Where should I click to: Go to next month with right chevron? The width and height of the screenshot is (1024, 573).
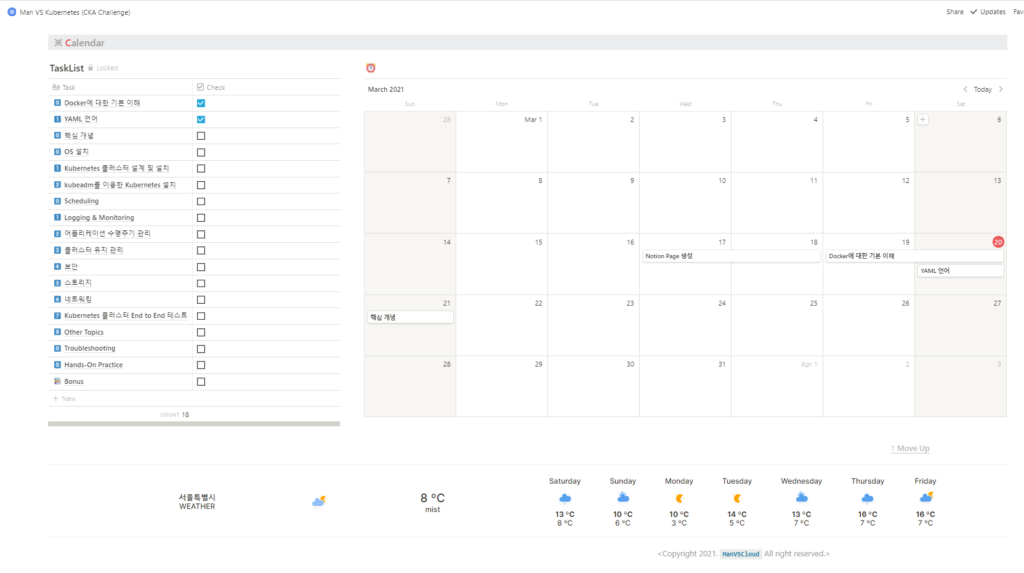click(1000, 89)
